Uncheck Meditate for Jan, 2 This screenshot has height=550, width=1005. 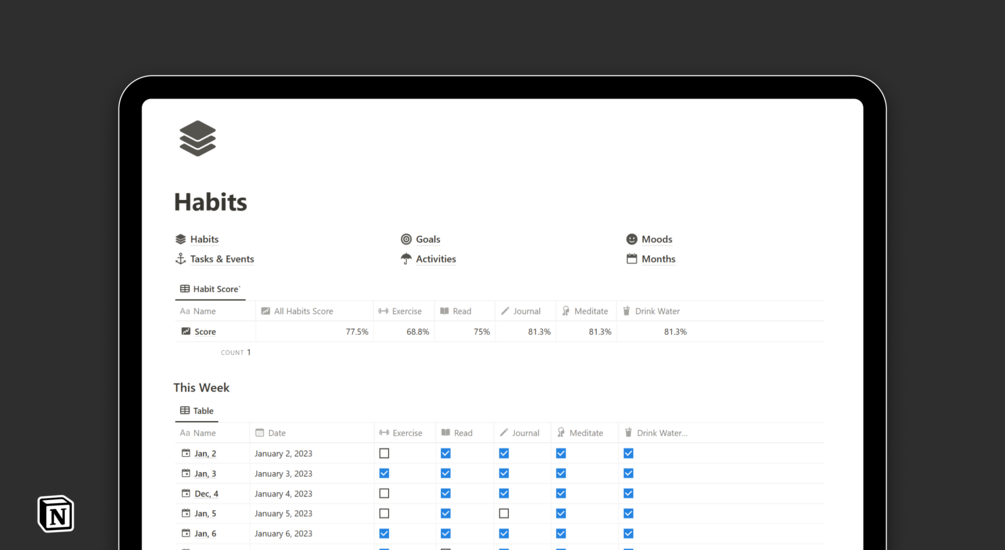point(561,453)
